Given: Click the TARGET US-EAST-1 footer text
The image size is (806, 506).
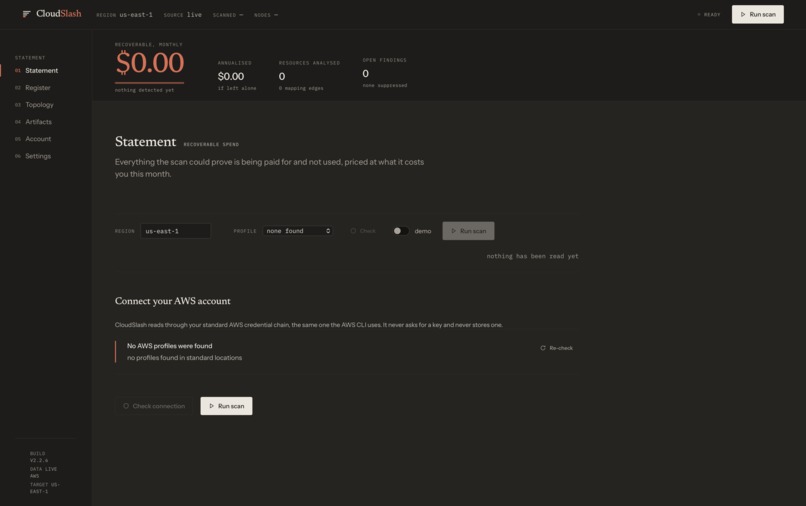Looking at the screenshot, I should [45, 488].
